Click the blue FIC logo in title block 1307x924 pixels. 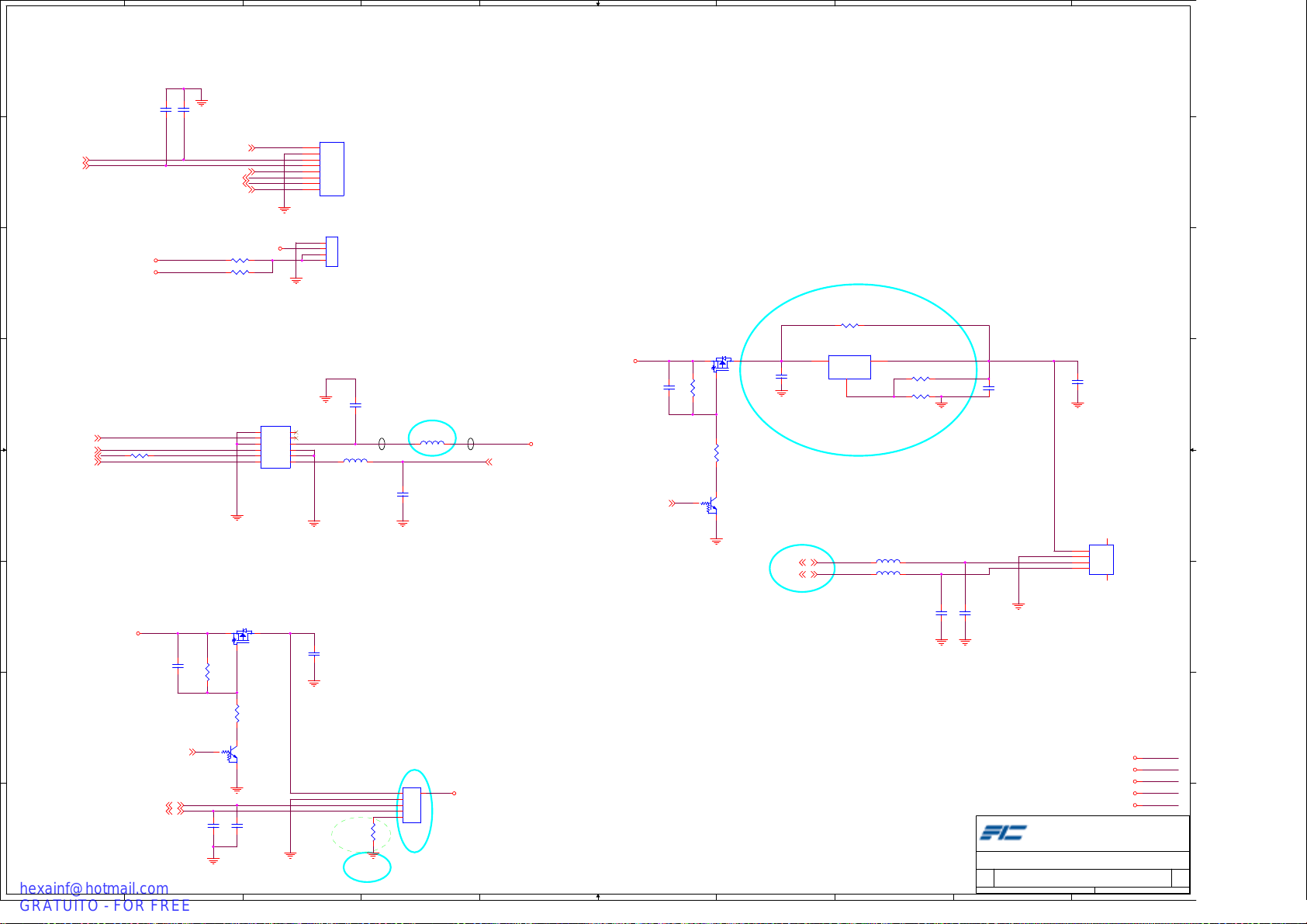point(1003,832)
